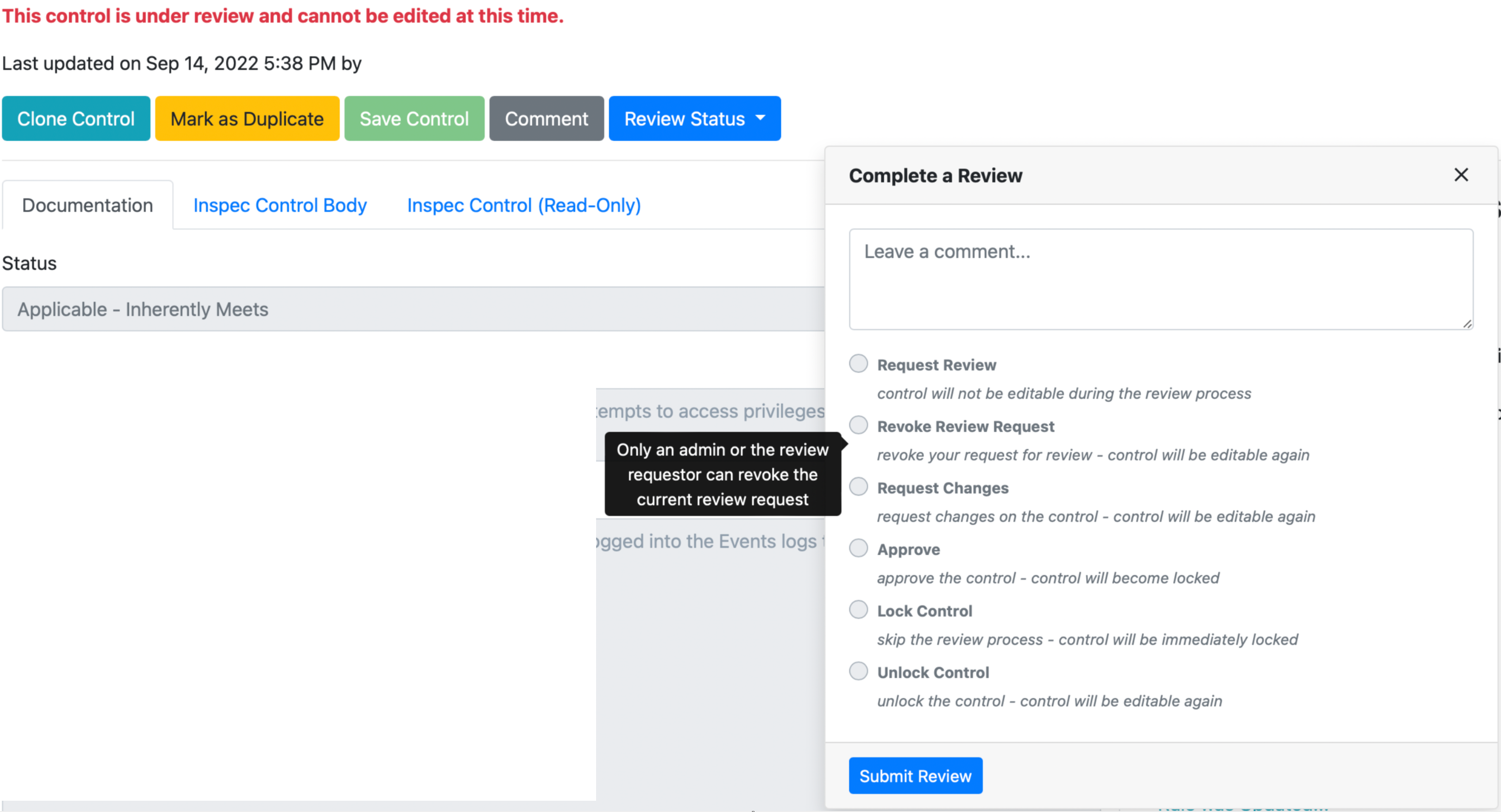Save the current control
The width and height of the screenshot is (1501, 812).
414,118
